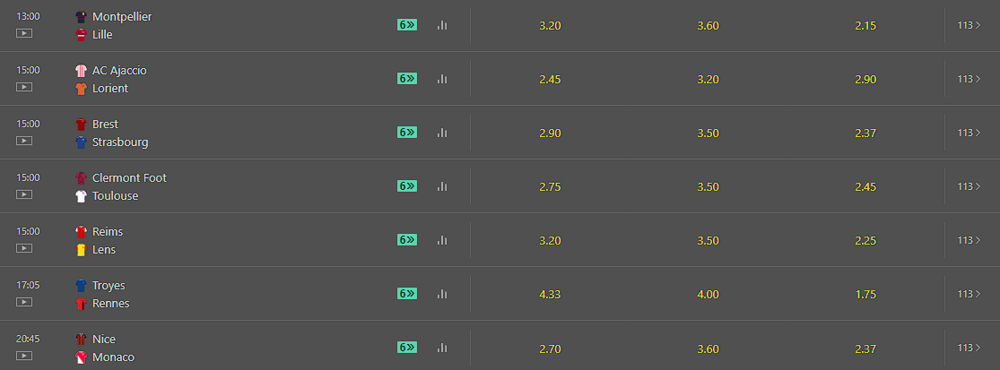Screen dimensions: 1000x370
Task: Open Clermont Foot team name link
Action: click(129, 178)
